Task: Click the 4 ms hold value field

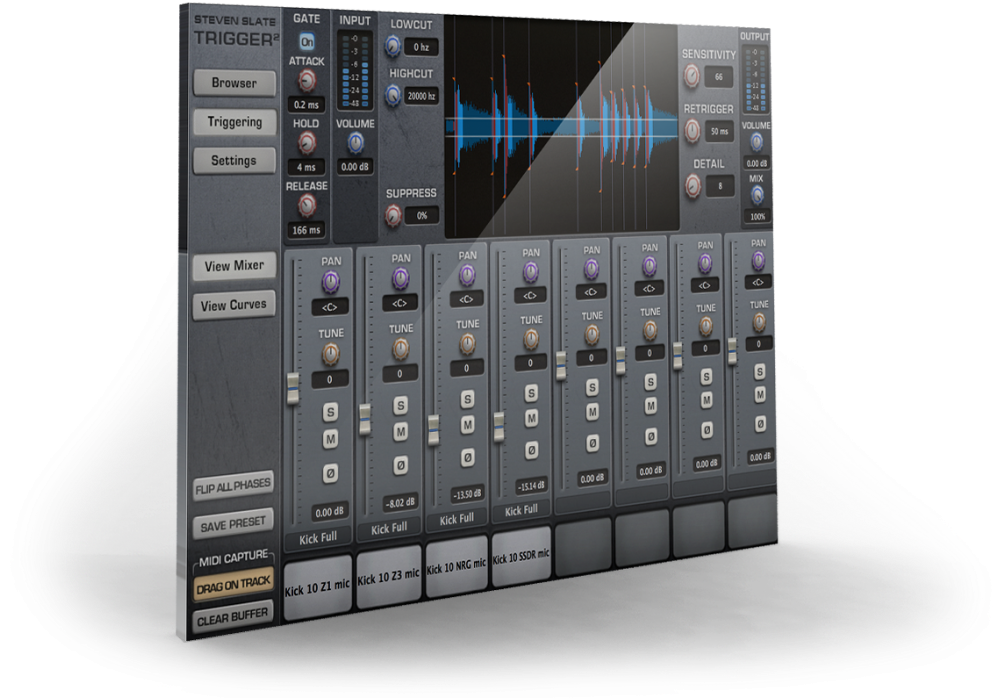Action: pyautogui.click(x=307, y=167)
